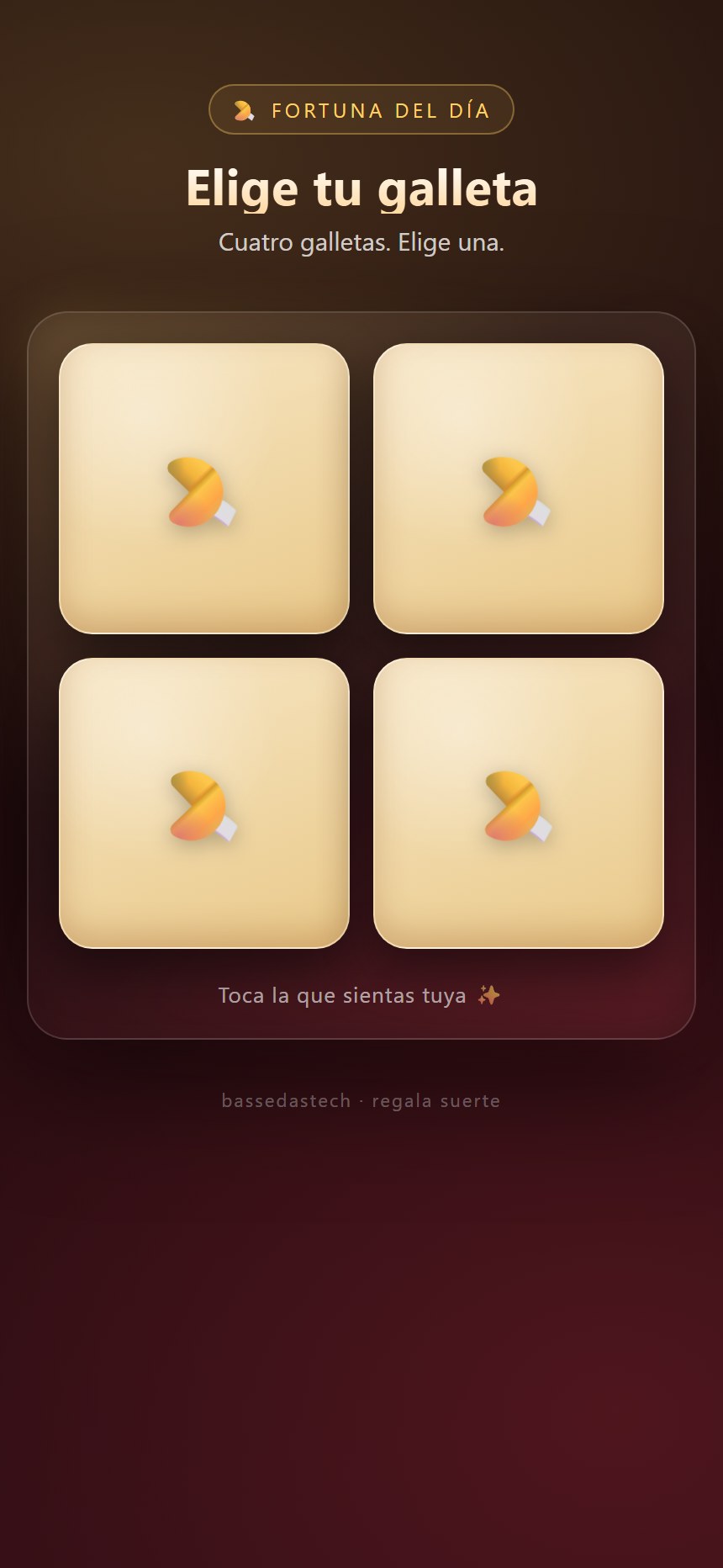This screenshot has width=723, height=1568.
Task: Click the cookie emoji inside the lower-left card
Action: pyautogui.click(x=202, y=807)
